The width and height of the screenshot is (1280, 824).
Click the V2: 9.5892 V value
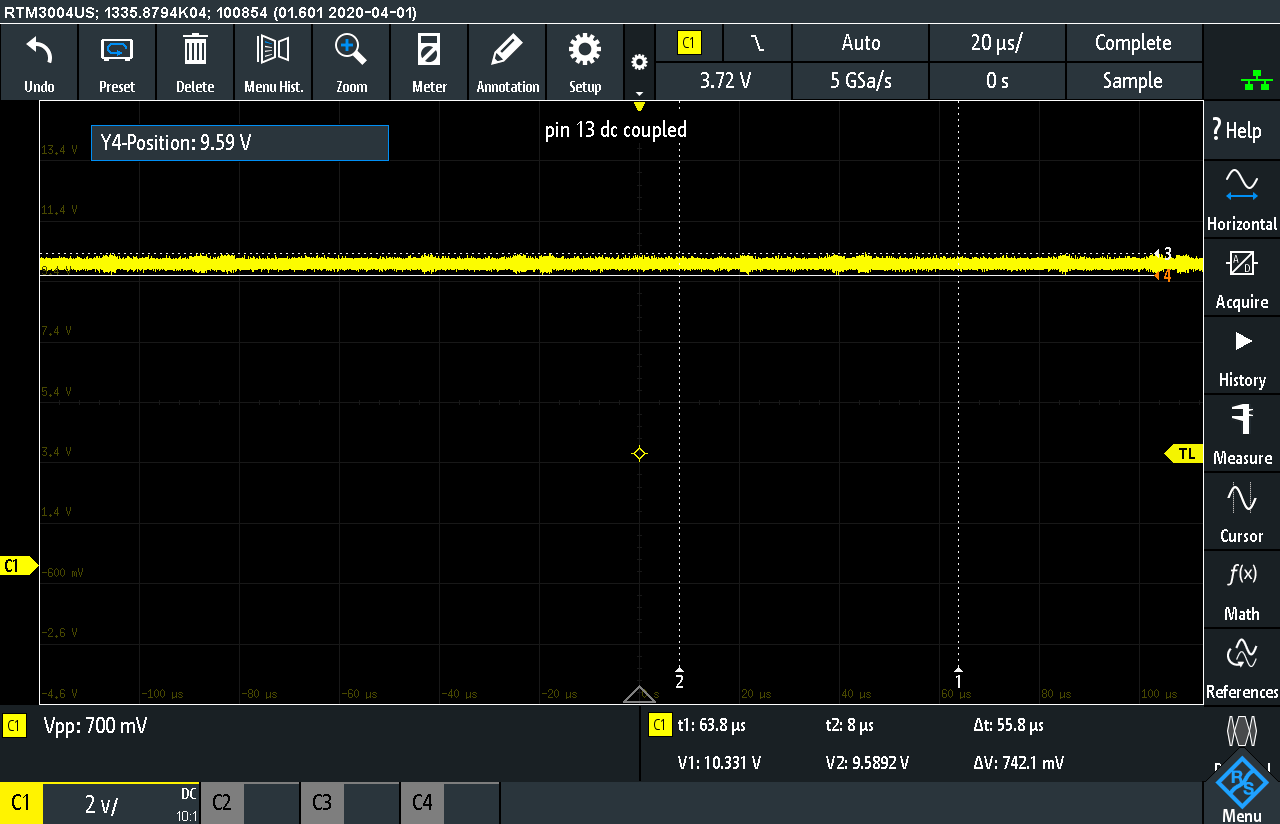tap(867, 763)
